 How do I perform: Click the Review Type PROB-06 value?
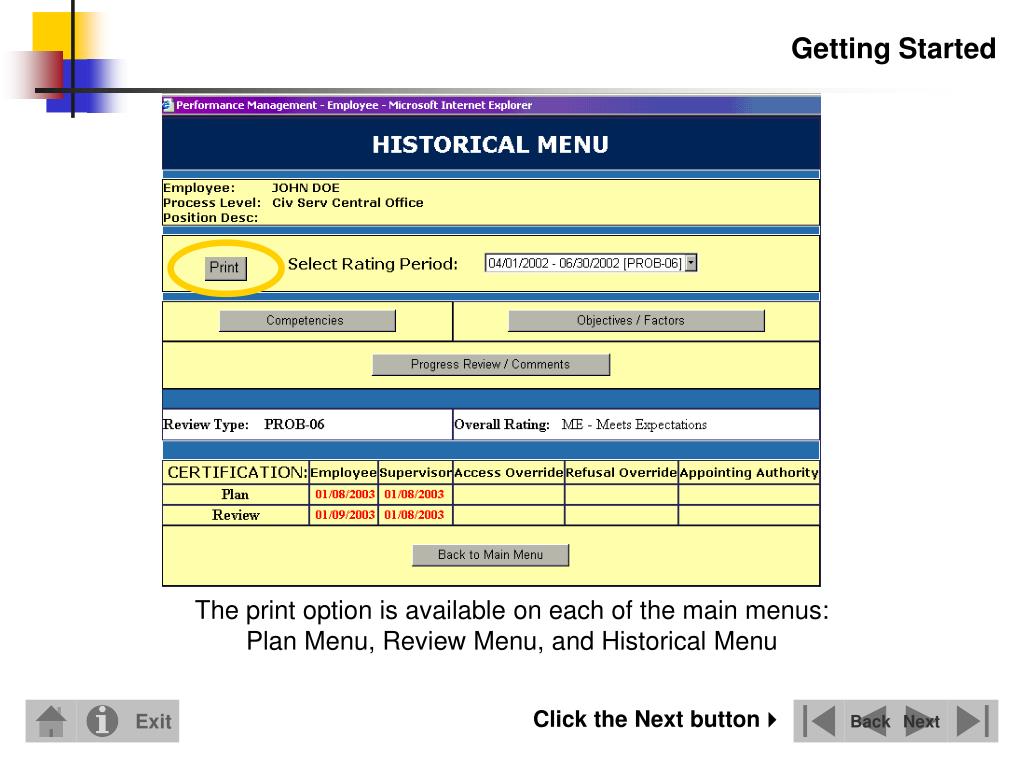294,424
